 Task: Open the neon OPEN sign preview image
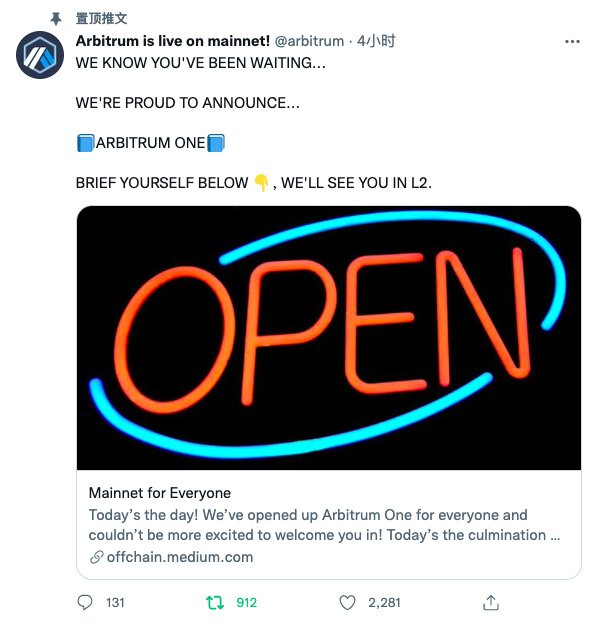pos(329,337)
